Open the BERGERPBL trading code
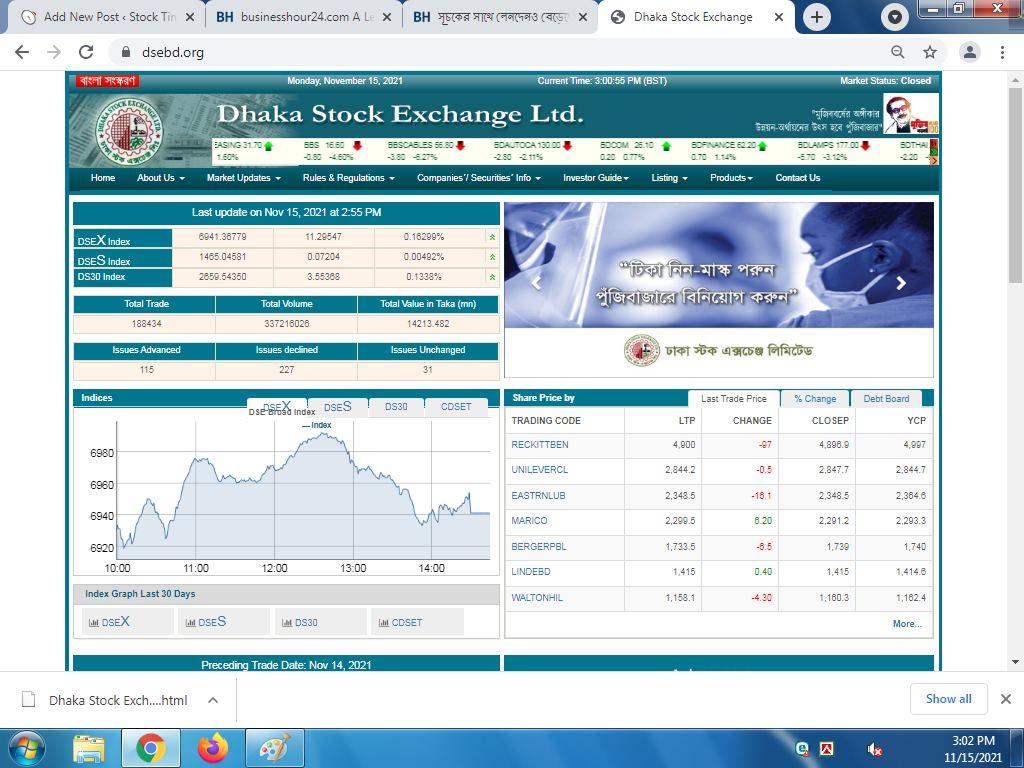The image size is (1024, 768). pos(539,547)
